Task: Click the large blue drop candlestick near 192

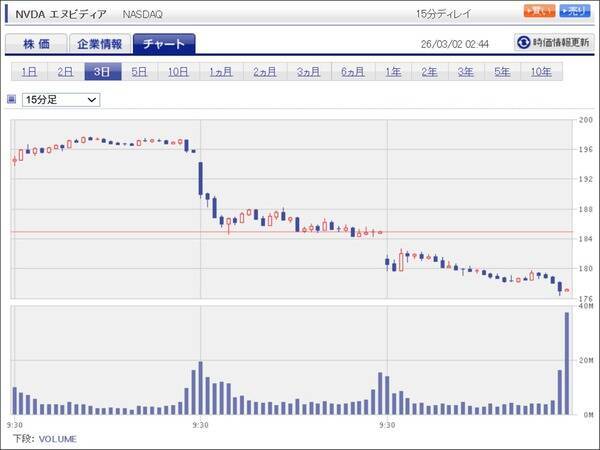Action: [x=200, y=179]
